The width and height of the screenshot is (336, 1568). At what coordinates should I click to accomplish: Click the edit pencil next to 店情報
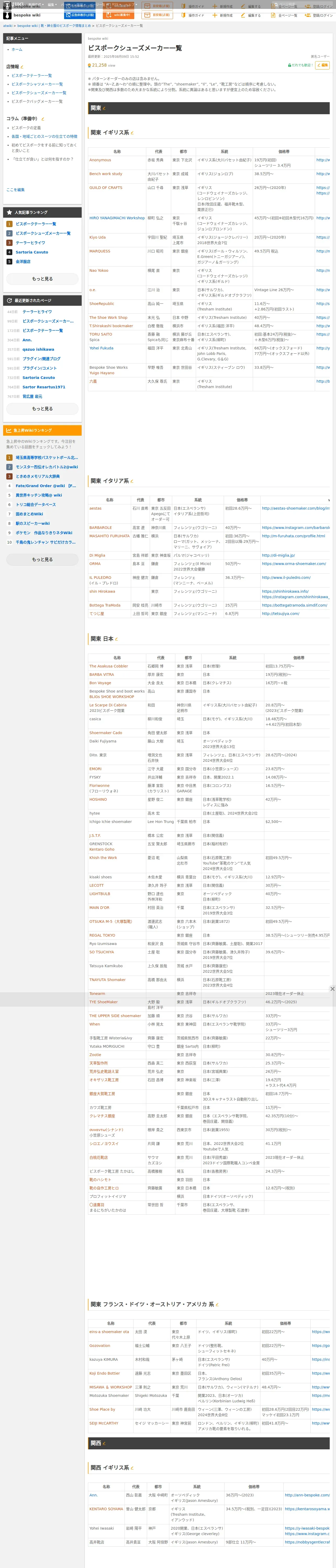(x=22, y=67)
